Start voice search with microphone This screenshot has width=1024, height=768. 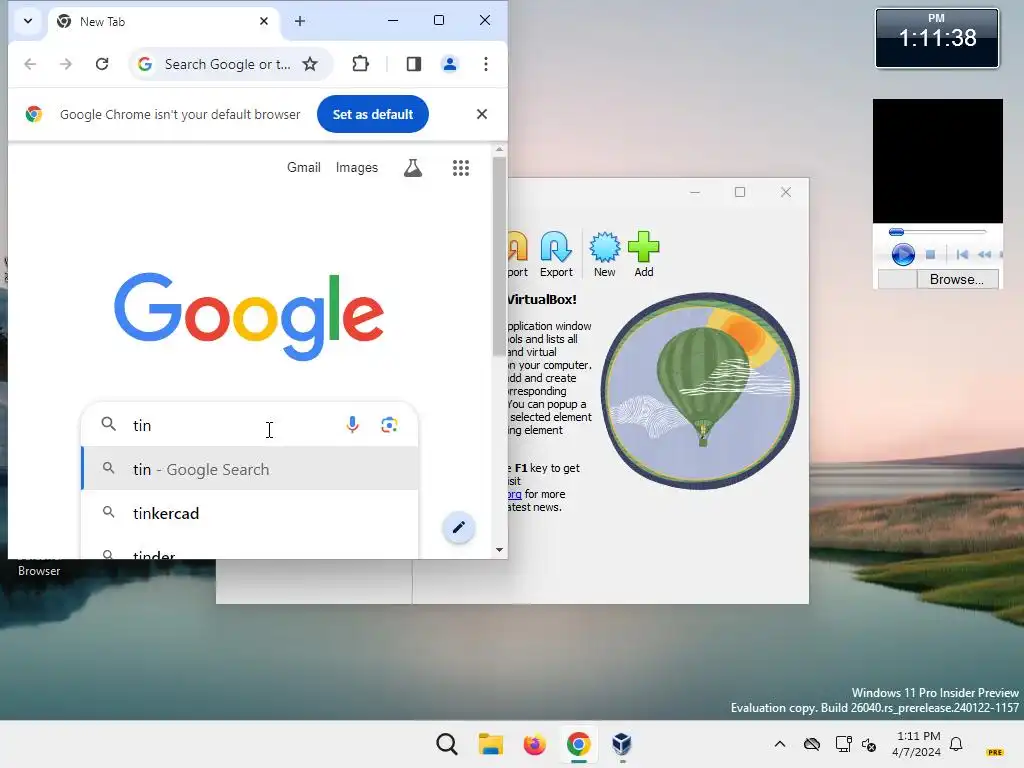pyautogui.click(x=353, y=425)
